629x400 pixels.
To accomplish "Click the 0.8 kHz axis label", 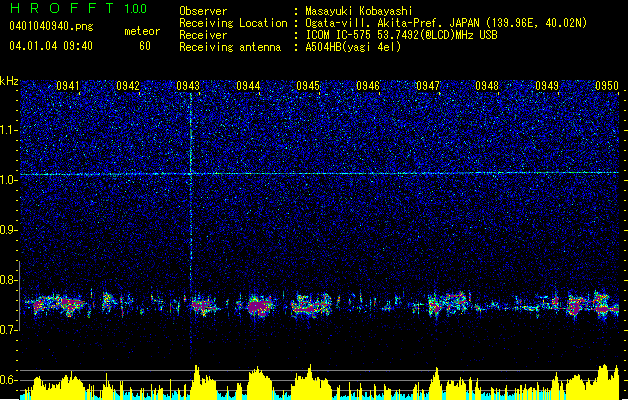I will (8, 280).
